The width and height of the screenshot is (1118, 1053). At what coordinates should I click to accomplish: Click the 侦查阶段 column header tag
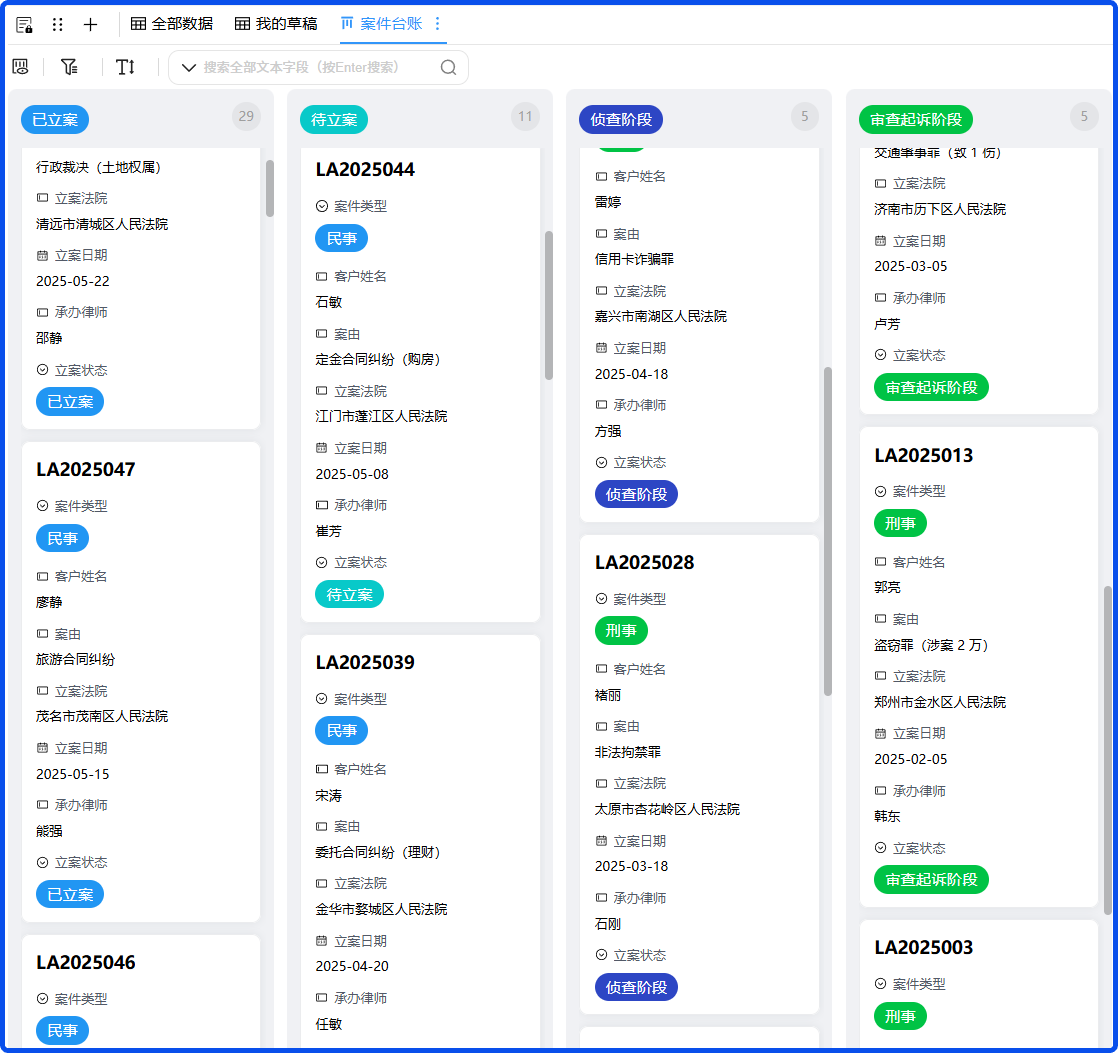click(620, 120)
